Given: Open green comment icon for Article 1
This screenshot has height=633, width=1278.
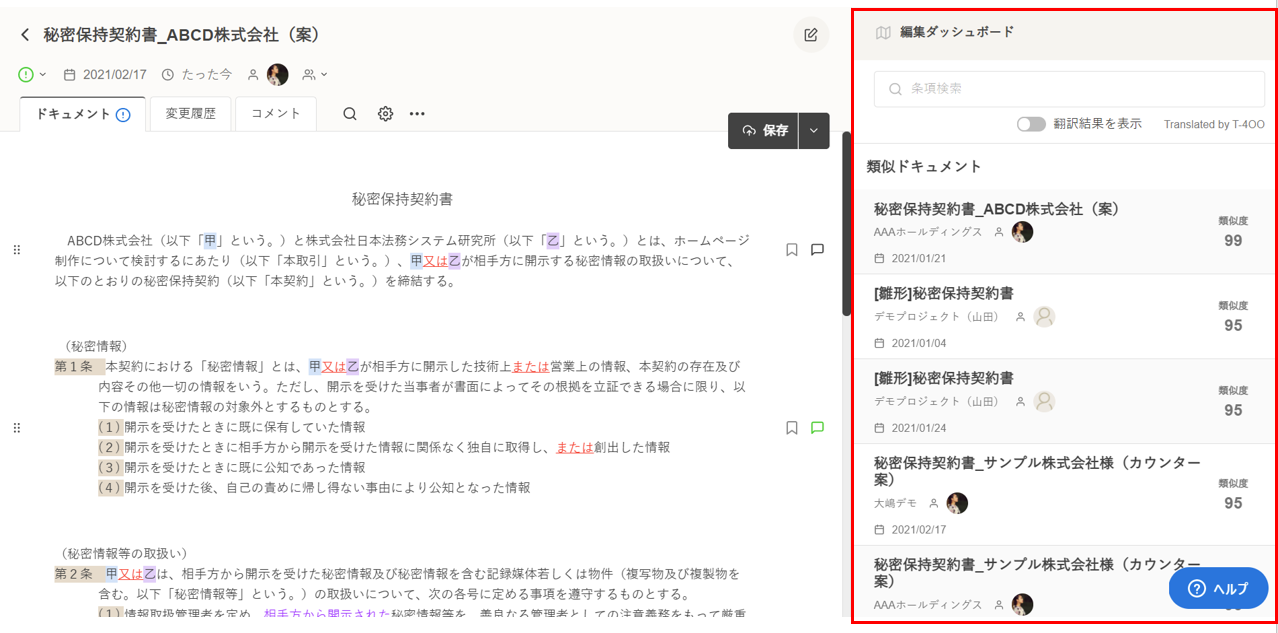Looking at the screenshot, I should [x=817, y=428].
